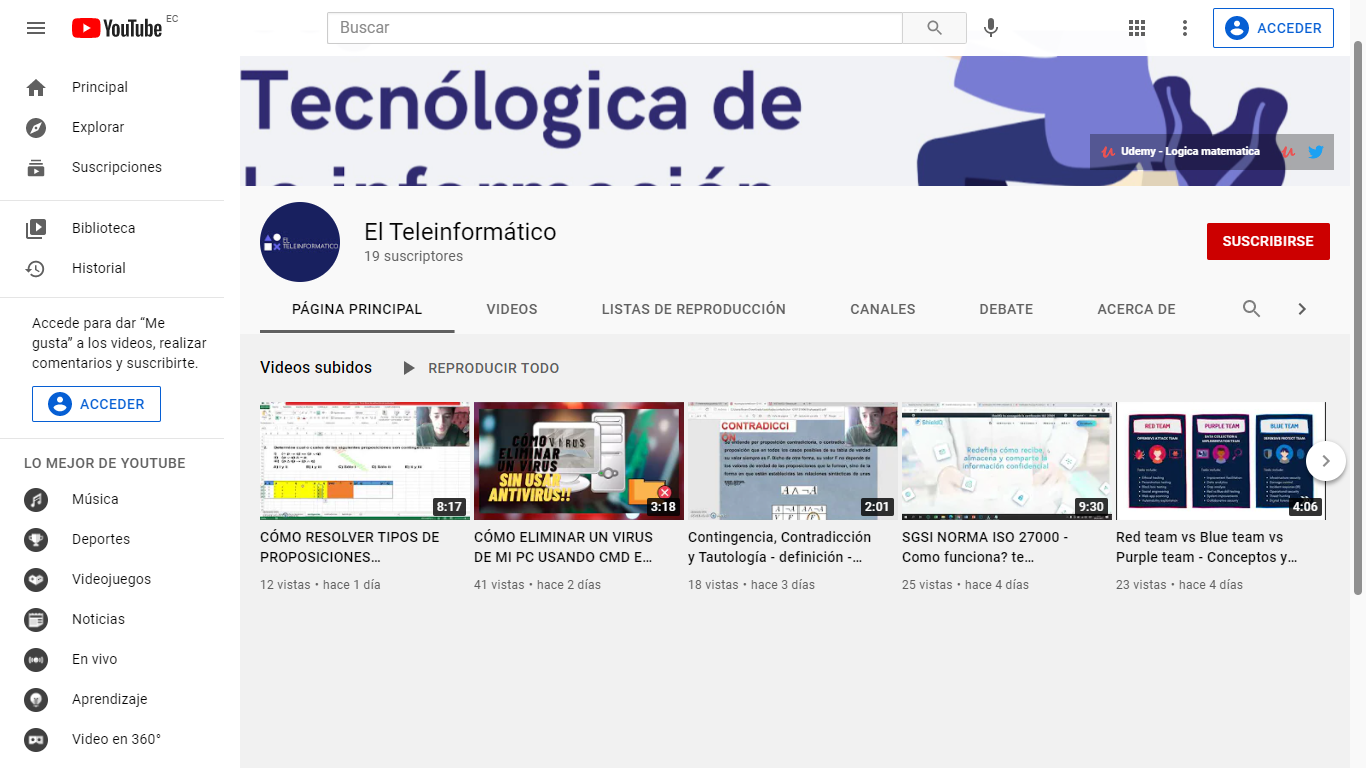Start voice search with microphone icon
The width and height of the screenshot is (1366, 768).
(991, 28)
